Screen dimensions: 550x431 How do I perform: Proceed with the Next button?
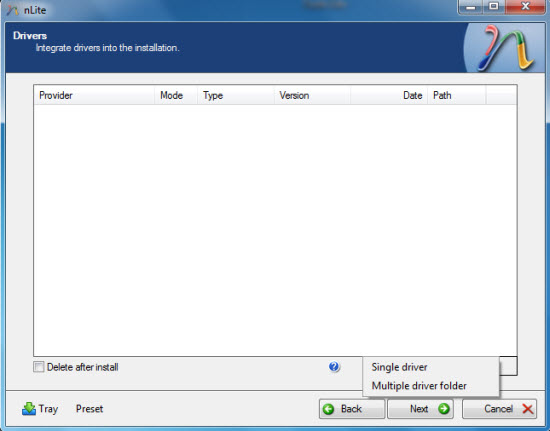click(x=420, y=409)
